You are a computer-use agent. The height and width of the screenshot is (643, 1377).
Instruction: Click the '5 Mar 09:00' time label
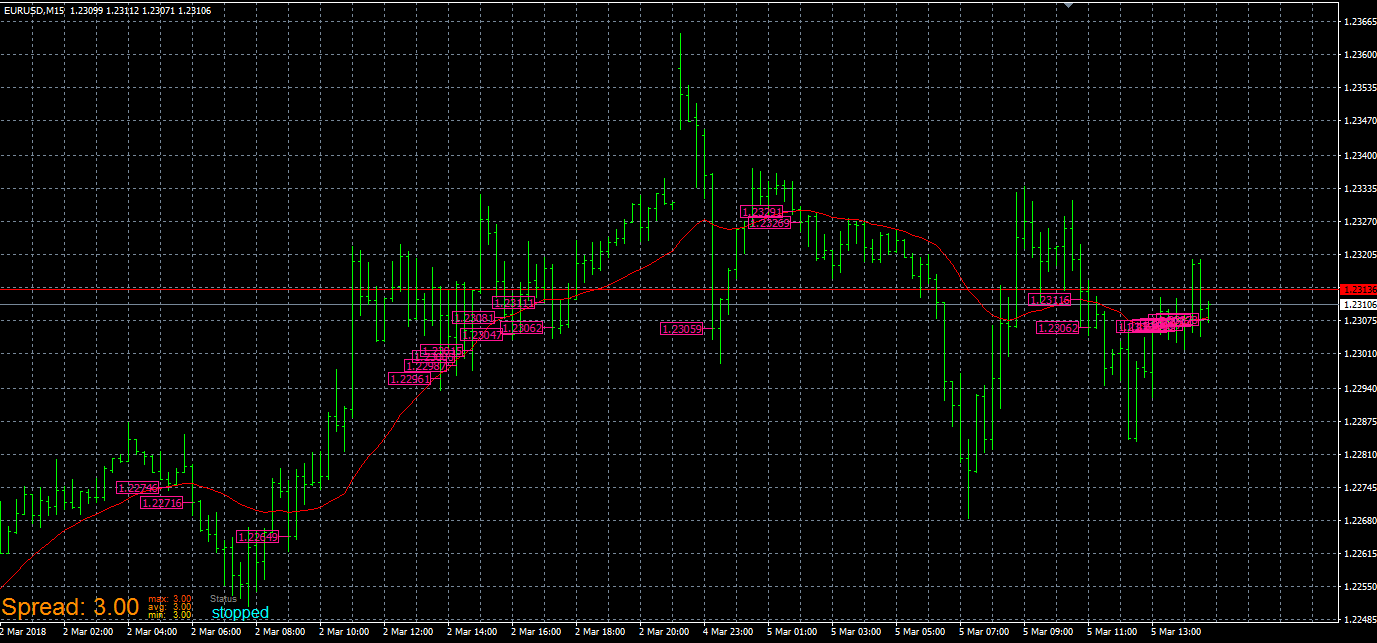[1048, 632]
